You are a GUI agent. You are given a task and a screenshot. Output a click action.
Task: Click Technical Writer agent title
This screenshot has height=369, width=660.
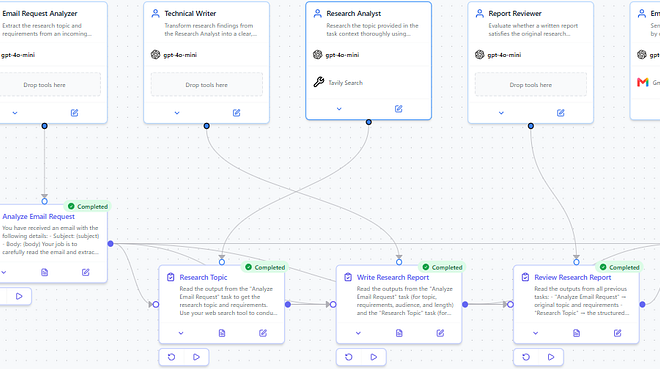(x=190, y=13)
